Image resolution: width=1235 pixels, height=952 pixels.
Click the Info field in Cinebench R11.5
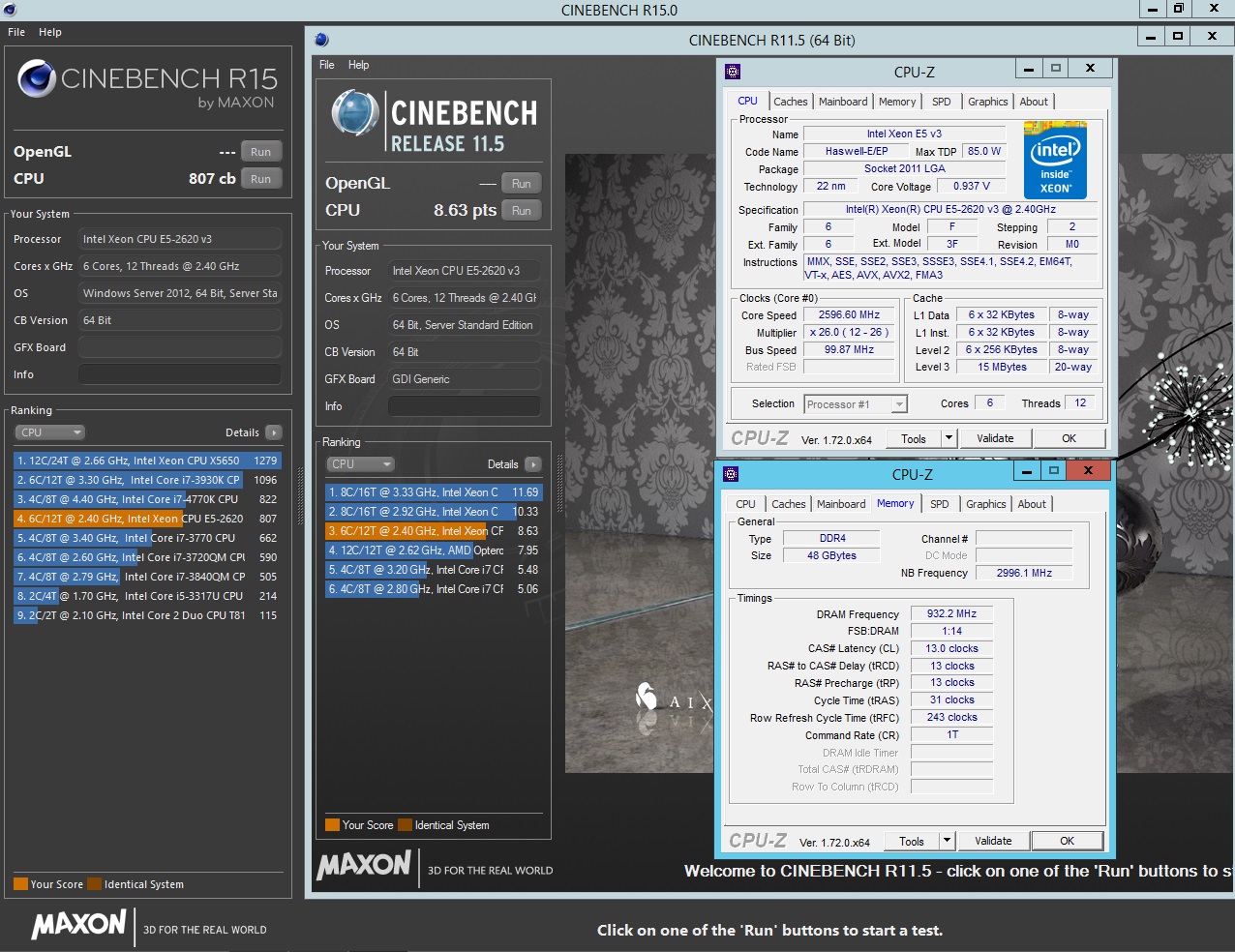(x=465, y=406)
